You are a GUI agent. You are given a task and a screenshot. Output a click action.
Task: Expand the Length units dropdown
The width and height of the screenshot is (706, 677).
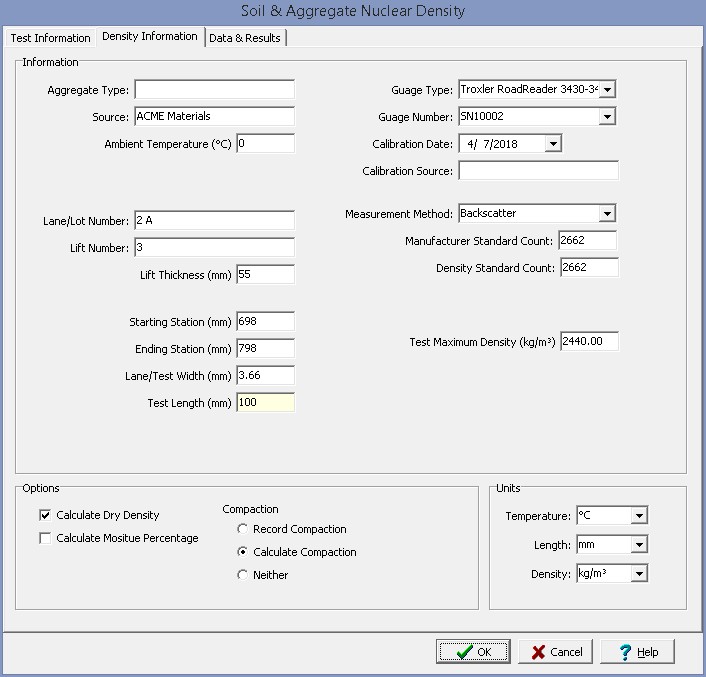(639, 546)
